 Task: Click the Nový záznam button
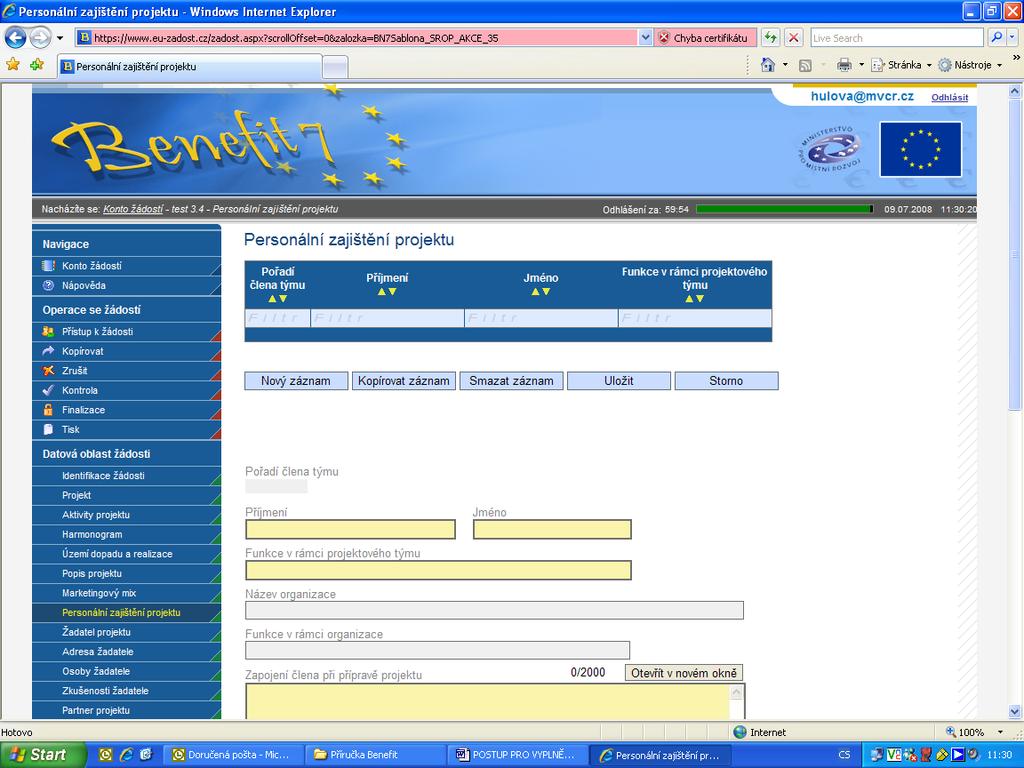click(x=296, y=381)
